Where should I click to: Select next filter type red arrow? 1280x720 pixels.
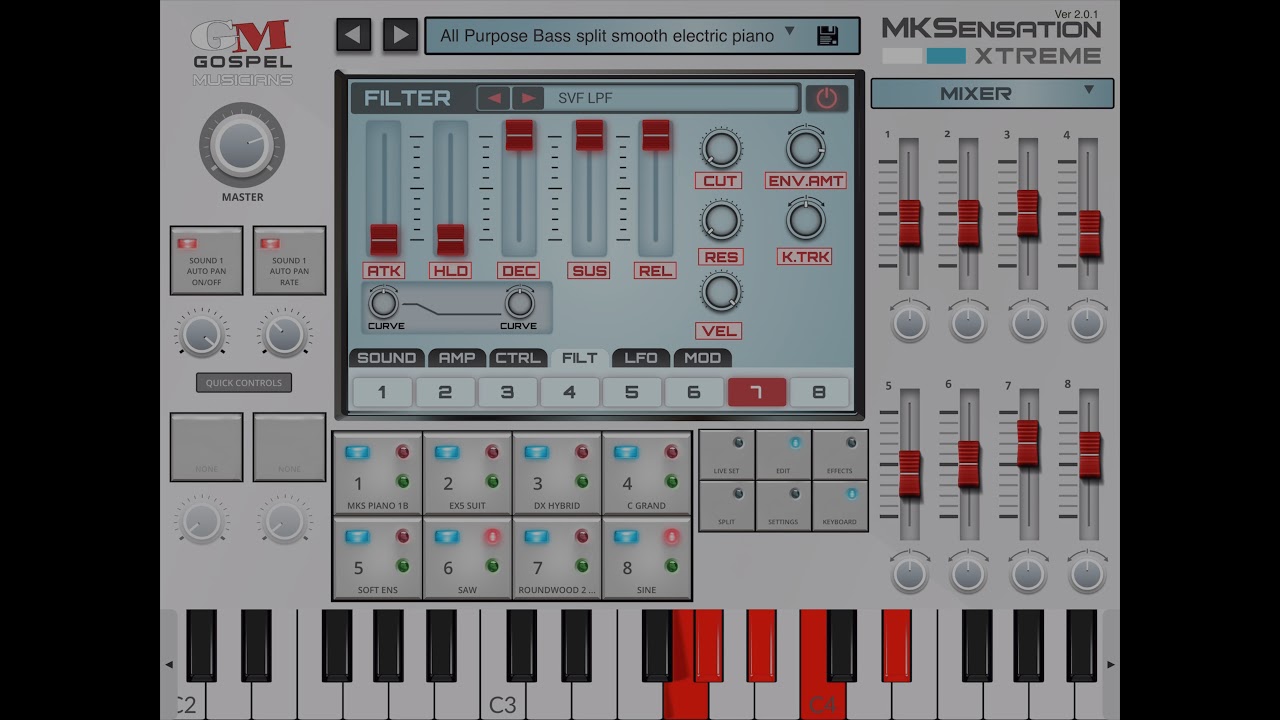click(x=528, y=98)
